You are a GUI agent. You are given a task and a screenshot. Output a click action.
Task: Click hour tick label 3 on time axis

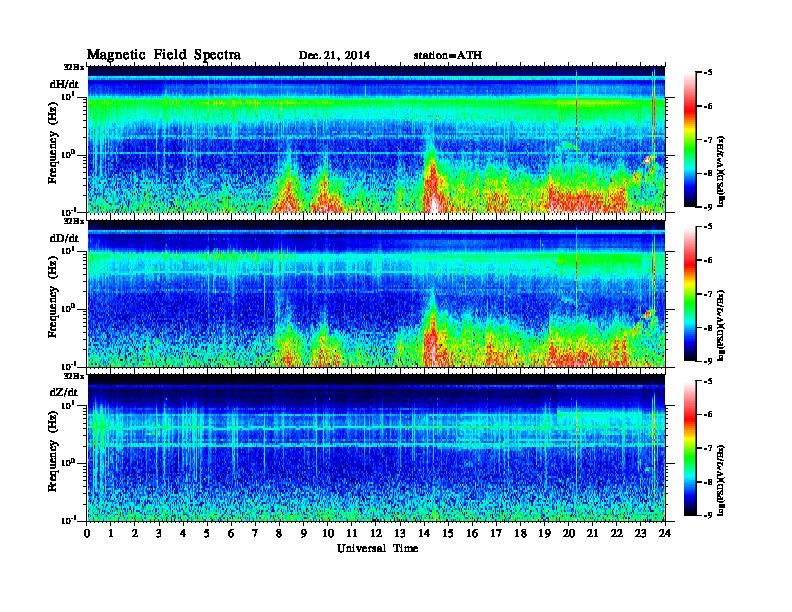point(159,533)
